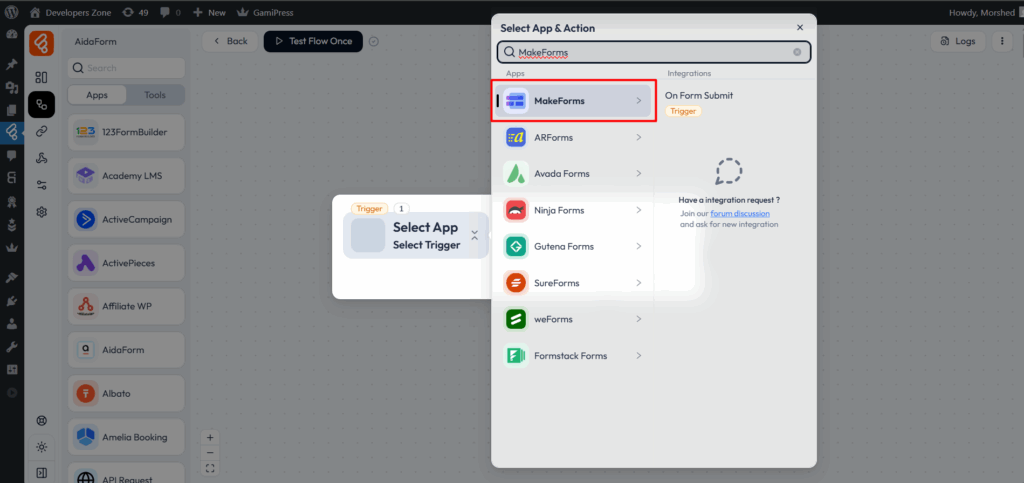Expand MakeForms row chevron
1024x483 pixels.
click(639, 101)
